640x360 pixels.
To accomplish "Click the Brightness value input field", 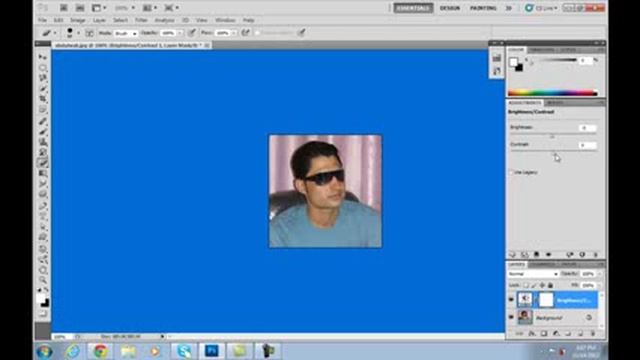I will [587, 128].
